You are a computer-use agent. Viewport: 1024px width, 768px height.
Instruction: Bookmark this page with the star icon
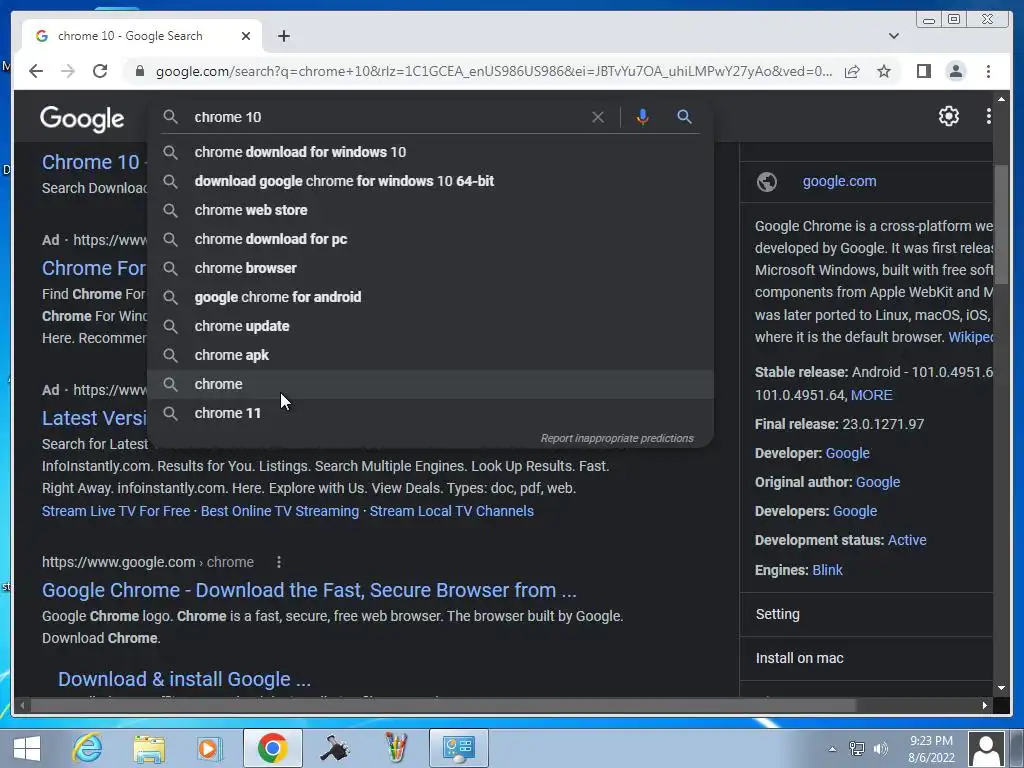coord(884,71)
